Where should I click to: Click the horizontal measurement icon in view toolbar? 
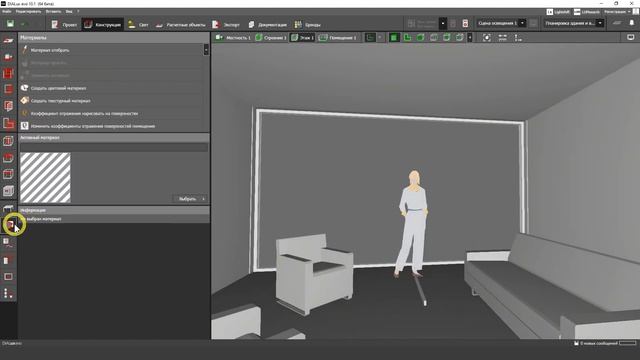(502, 38)
